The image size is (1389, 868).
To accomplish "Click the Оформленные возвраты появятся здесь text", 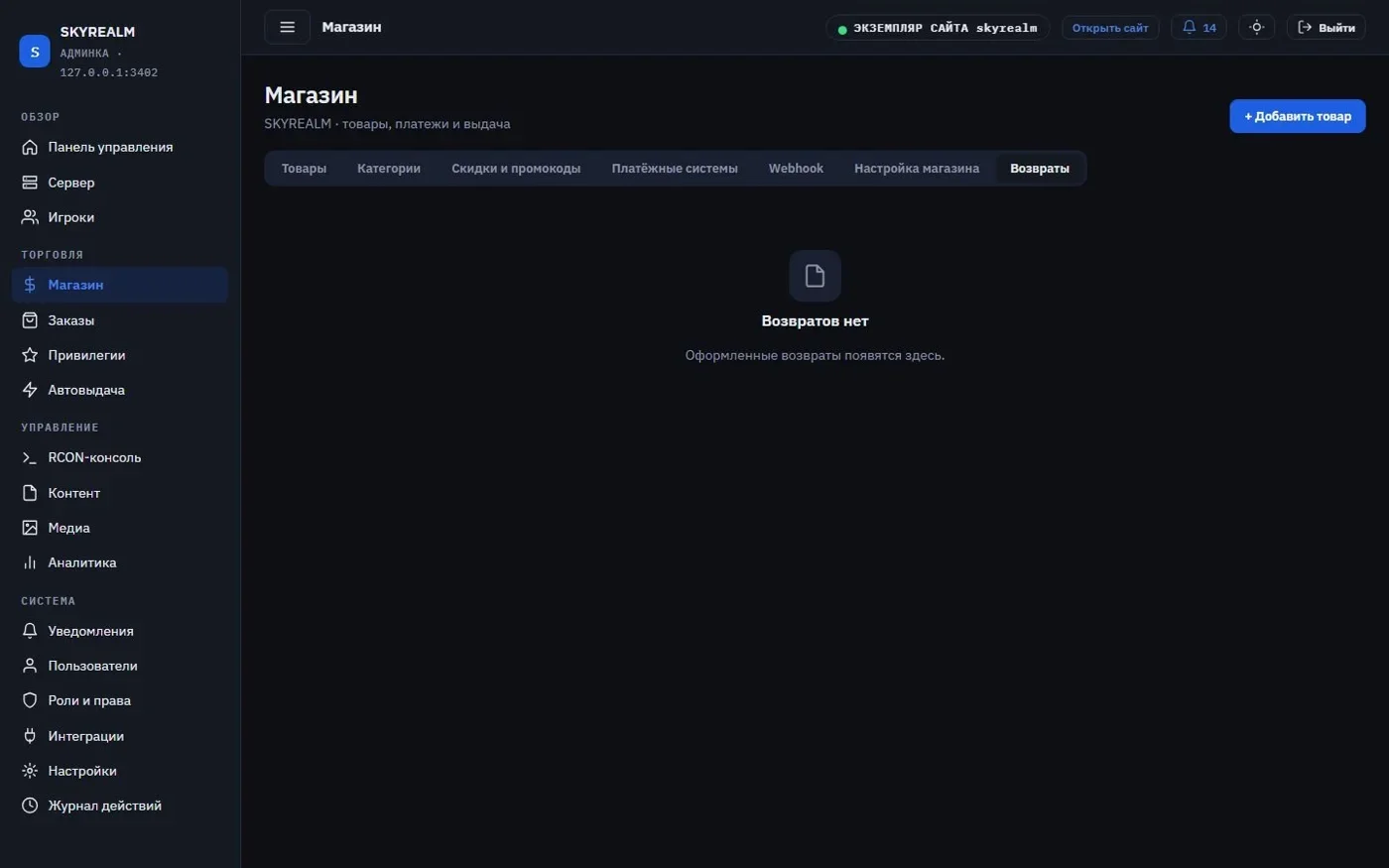I will [x=815, y=355].
